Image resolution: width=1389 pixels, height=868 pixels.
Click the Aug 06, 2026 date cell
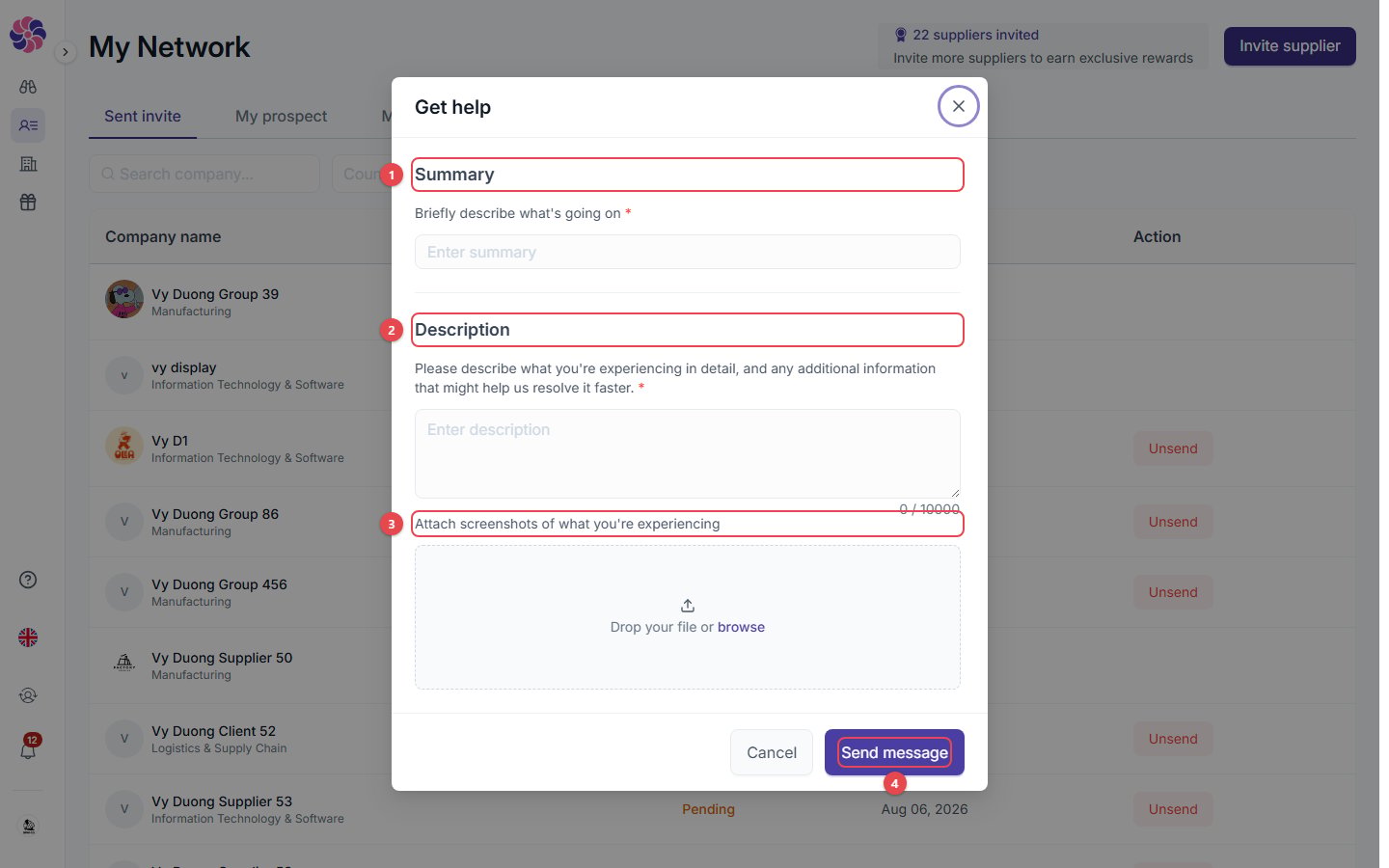click(x=924, y=809)
